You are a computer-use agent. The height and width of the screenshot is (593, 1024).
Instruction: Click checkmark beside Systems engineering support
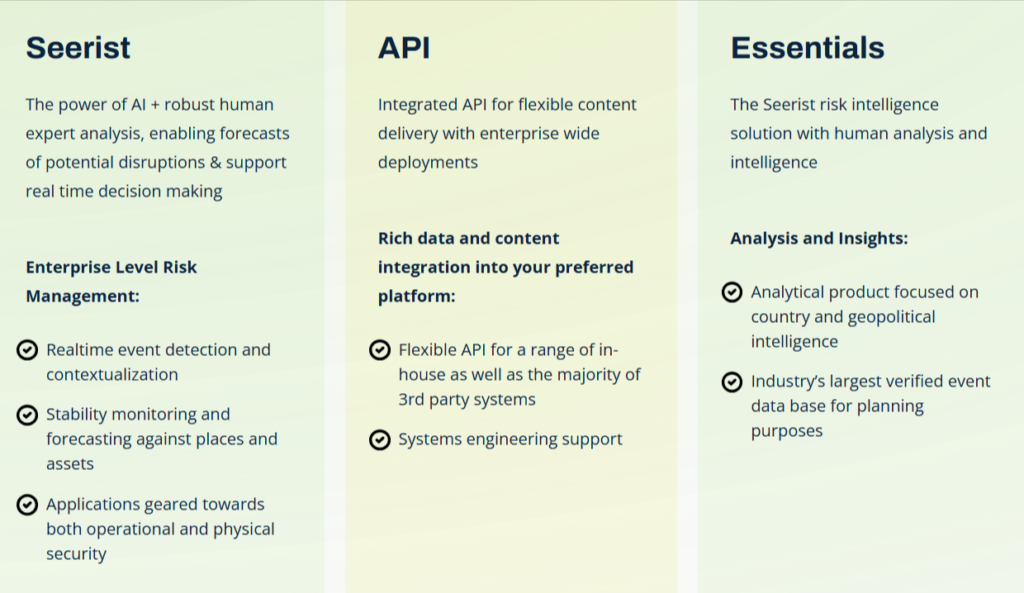tap(380, 440)
